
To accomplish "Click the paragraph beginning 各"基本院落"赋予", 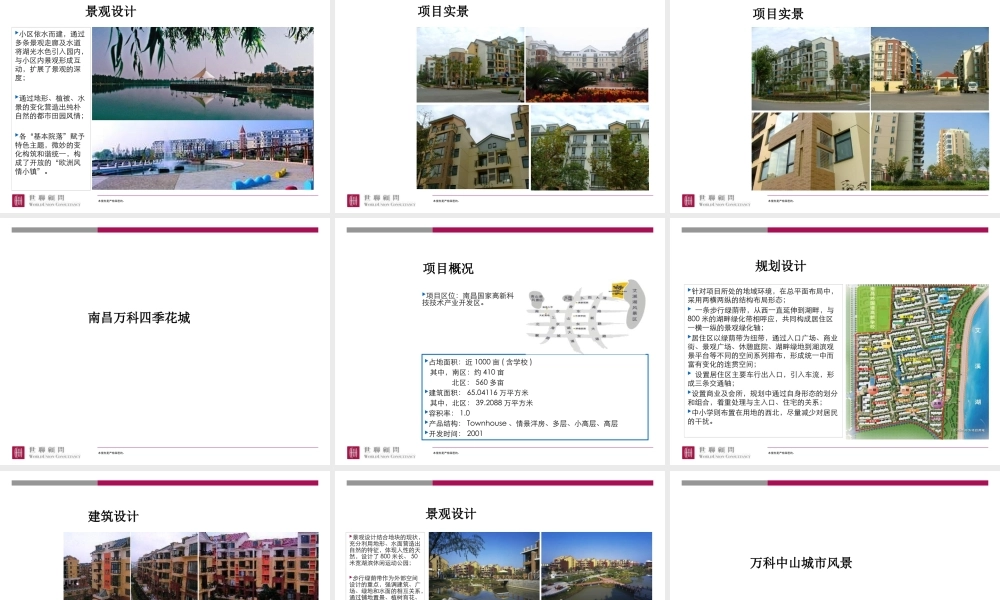I will point(50,154).
